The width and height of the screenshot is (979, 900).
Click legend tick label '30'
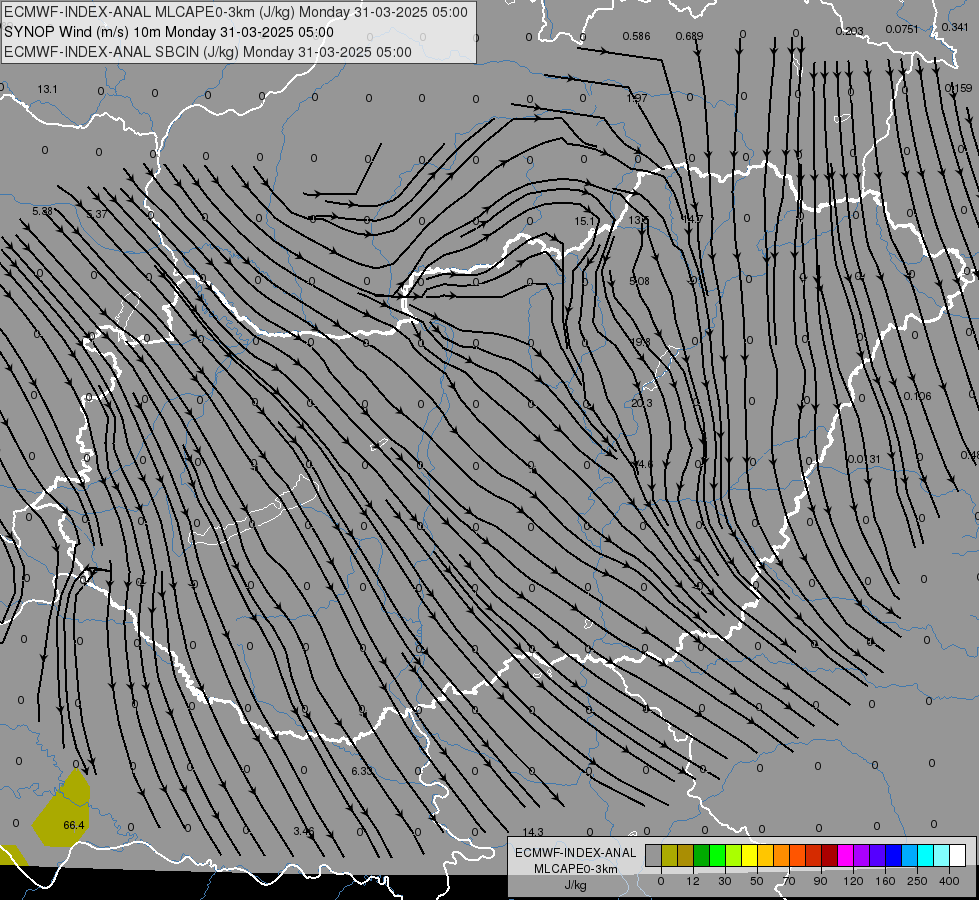[x=724, y=881]
